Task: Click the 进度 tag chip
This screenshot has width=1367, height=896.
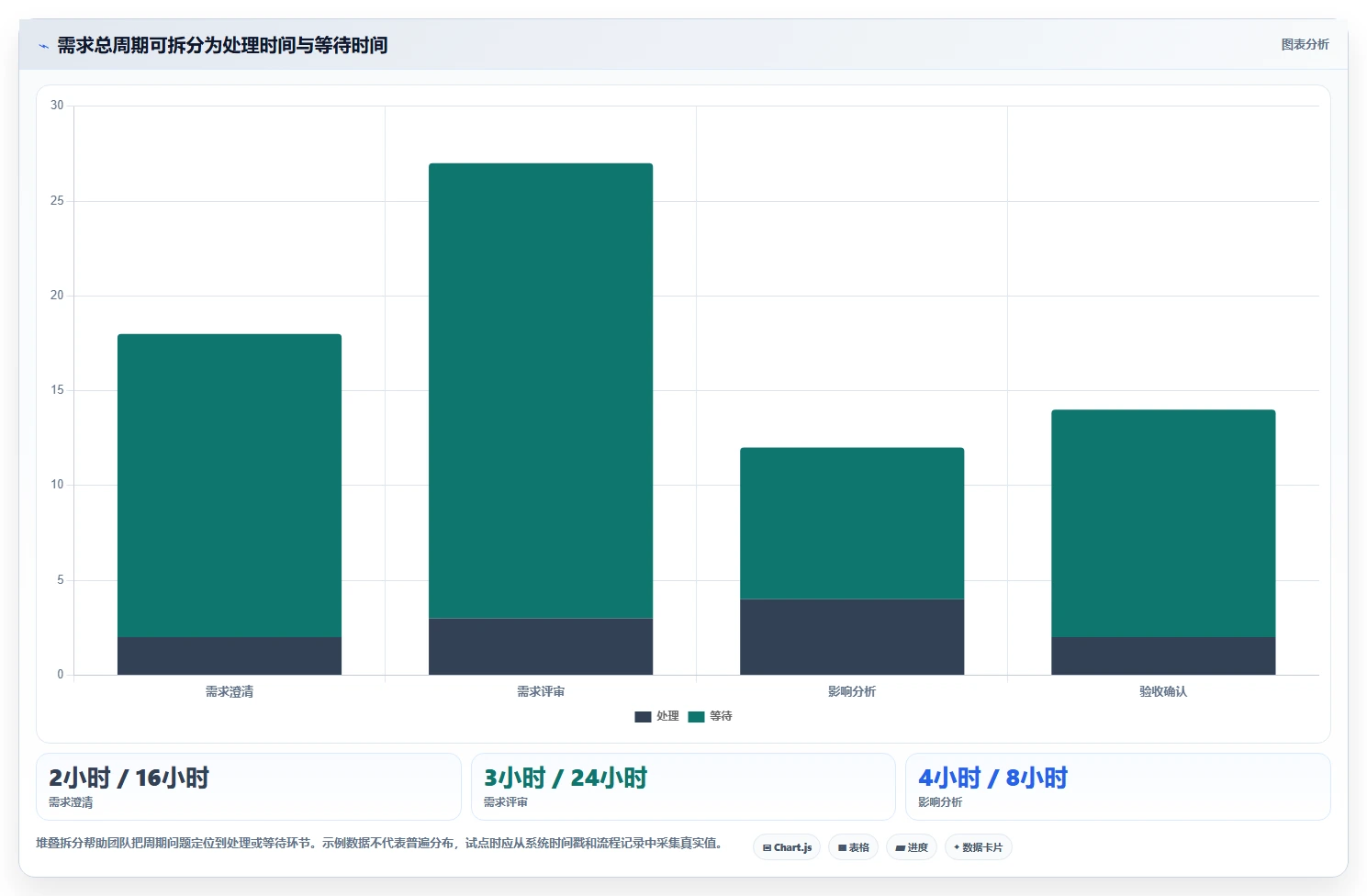Action: coord(911,847)
